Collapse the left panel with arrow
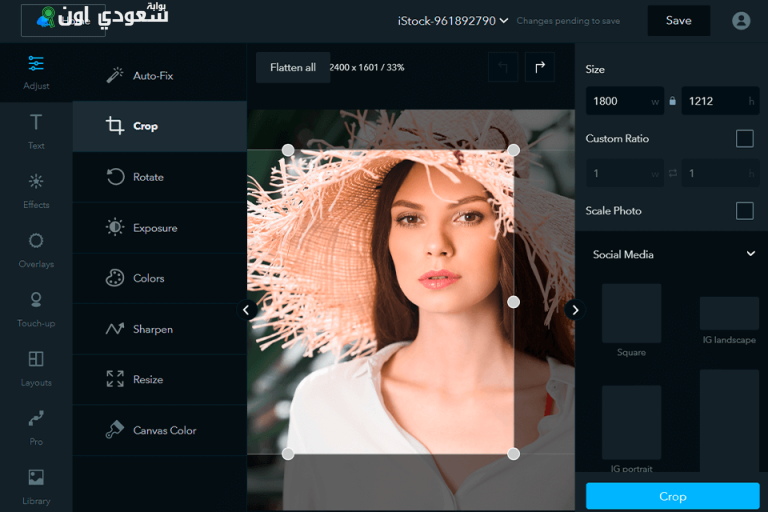 click(x=246, y=310)
